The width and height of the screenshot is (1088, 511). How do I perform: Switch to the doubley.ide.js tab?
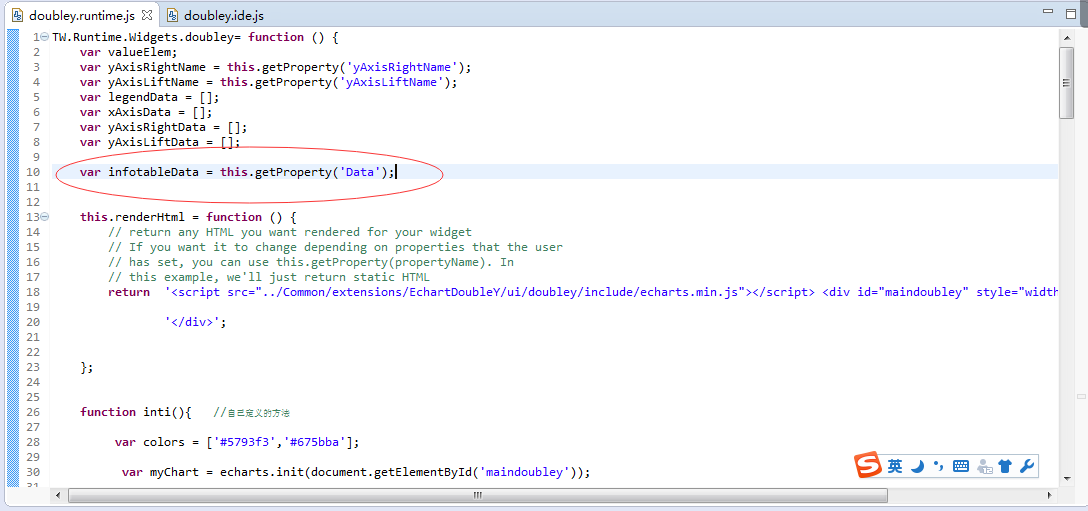click(223, 15)
